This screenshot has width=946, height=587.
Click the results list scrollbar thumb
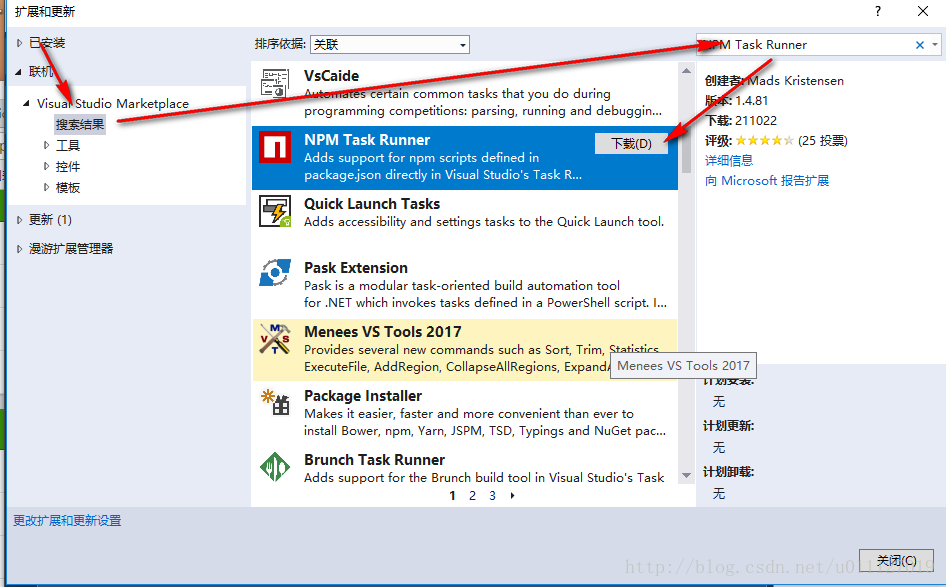click(x=687, y=125)
